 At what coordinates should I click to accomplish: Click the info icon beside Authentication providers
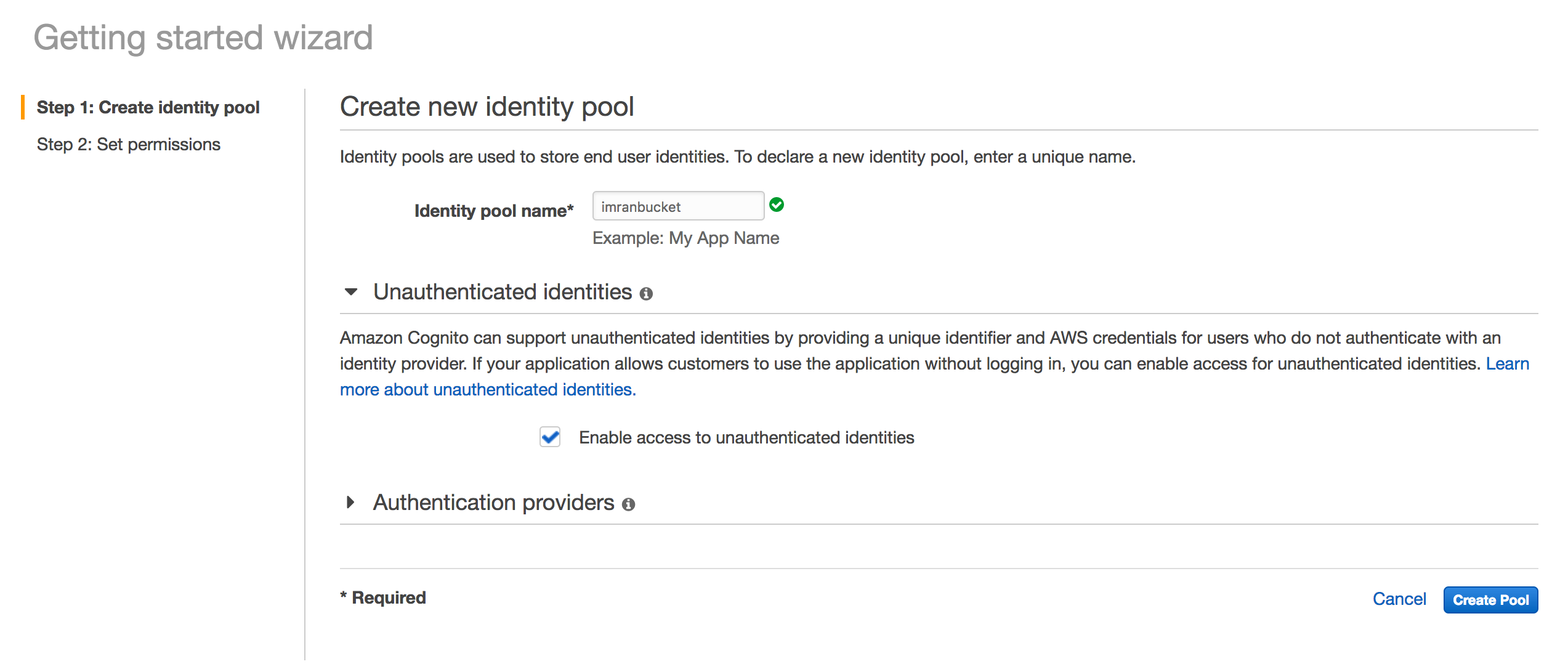tap(628, 504)
